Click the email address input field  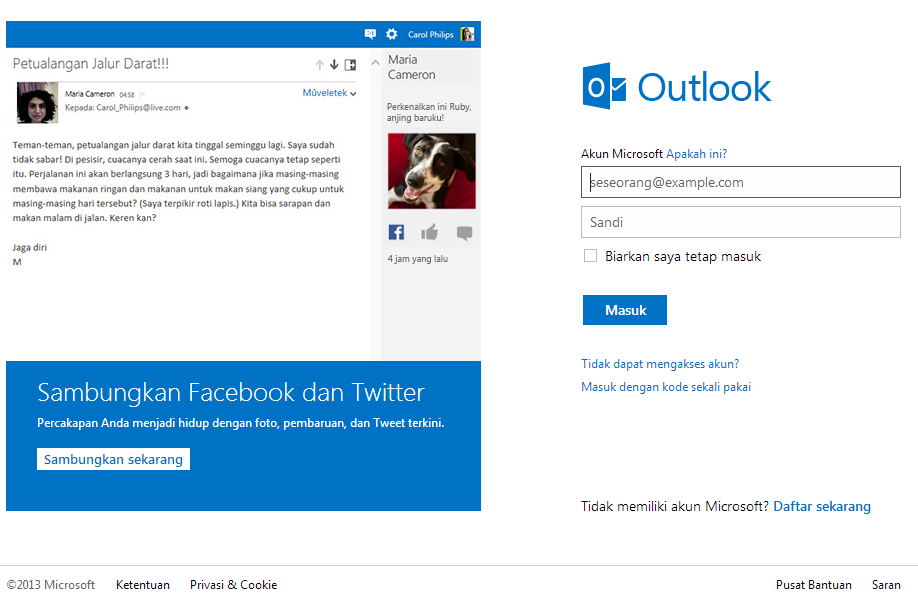[x=741, y=182]
